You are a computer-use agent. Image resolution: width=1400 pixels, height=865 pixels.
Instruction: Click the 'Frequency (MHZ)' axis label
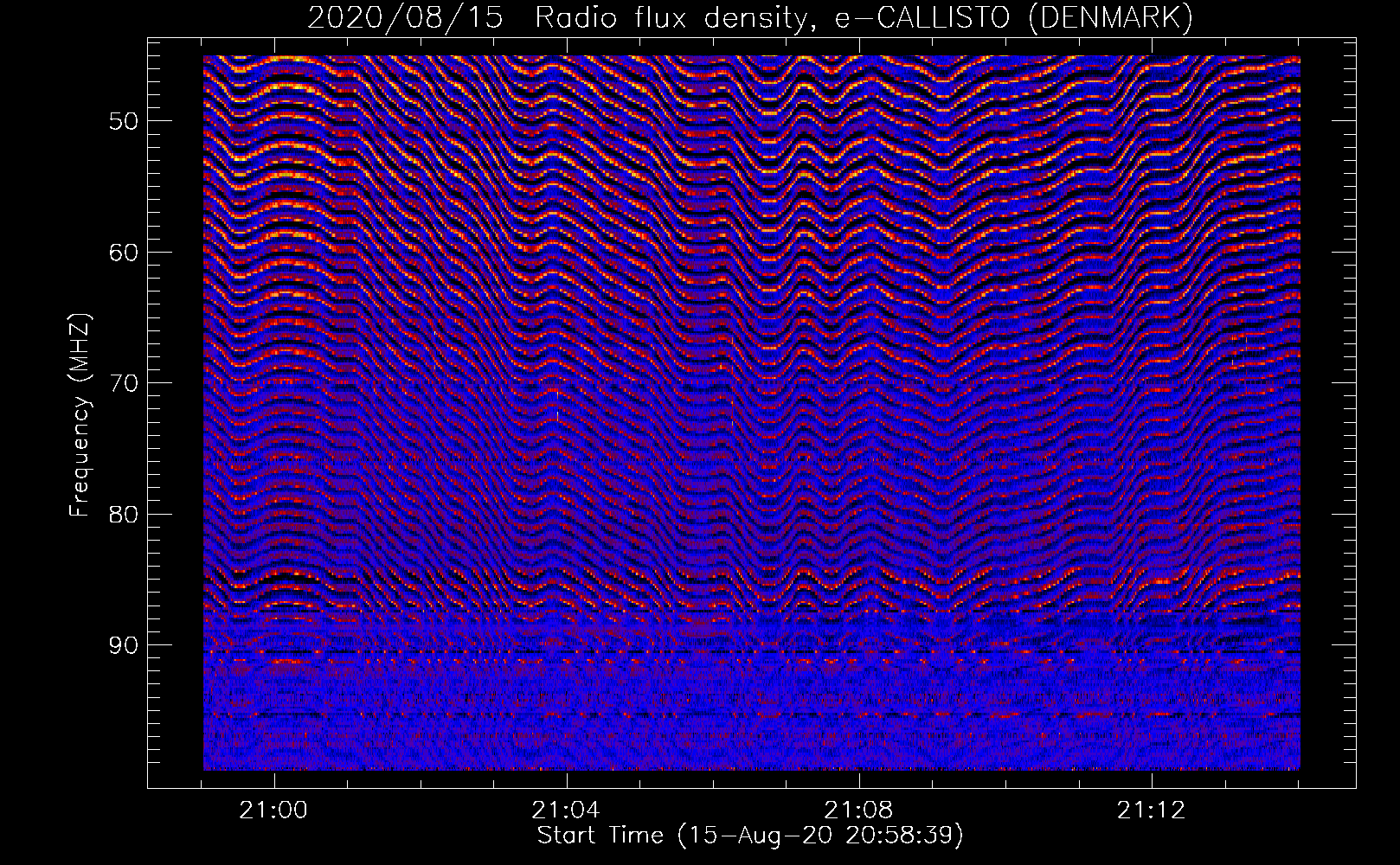tap(80, 414)
